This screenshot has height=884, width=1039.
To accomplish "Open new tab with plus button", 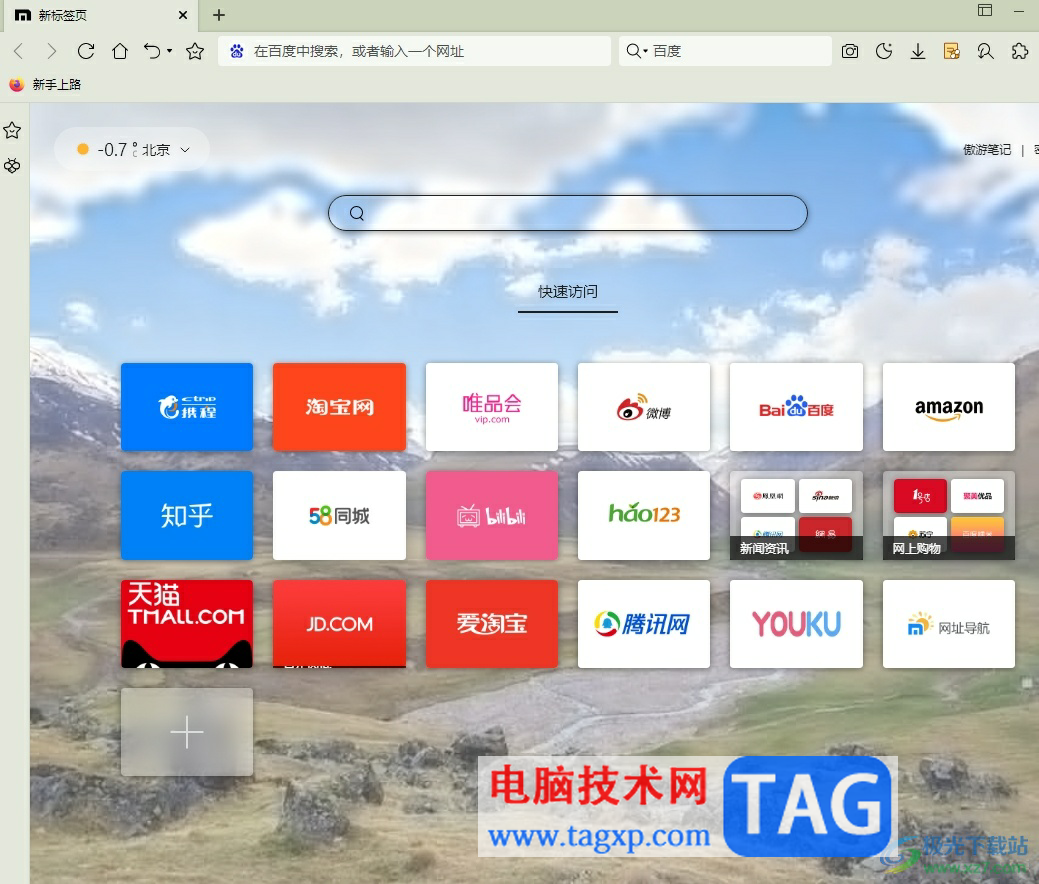I will 219,15.
